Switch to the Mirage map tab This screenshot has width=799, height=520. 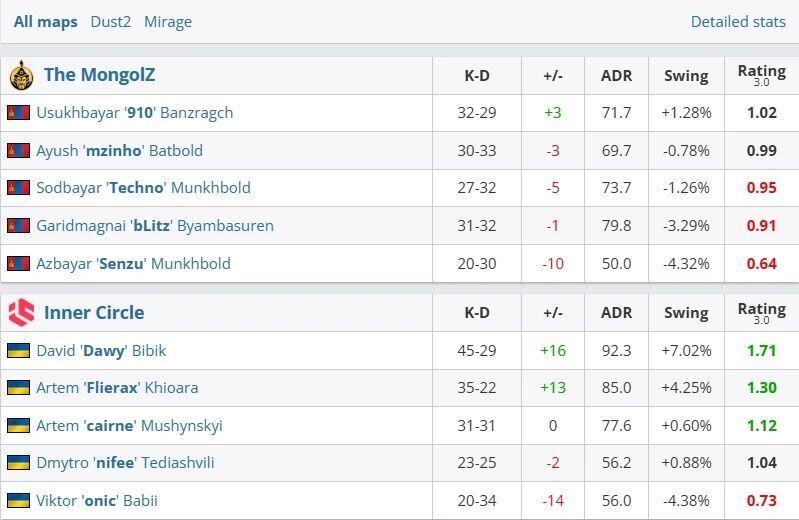(x=167, y=21)
